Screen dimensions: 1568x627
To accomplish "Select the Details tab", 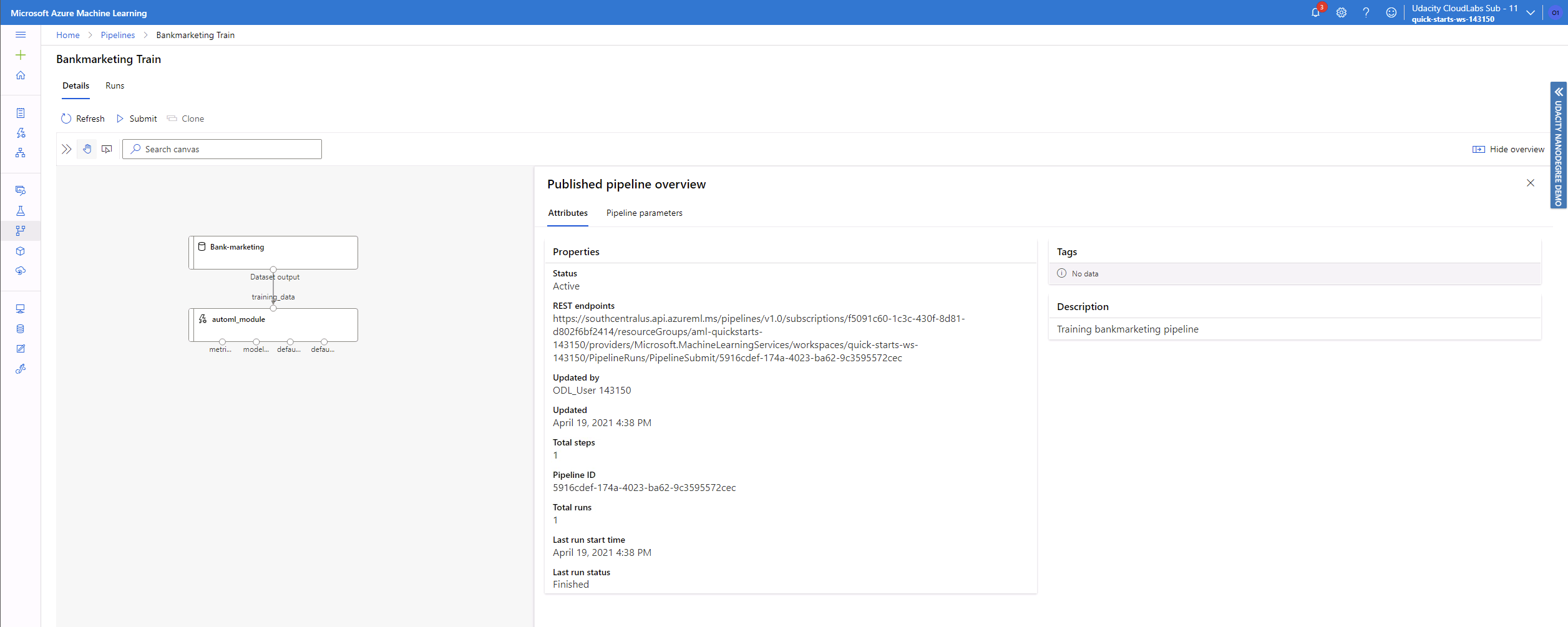I will click(x=75, y=85).
